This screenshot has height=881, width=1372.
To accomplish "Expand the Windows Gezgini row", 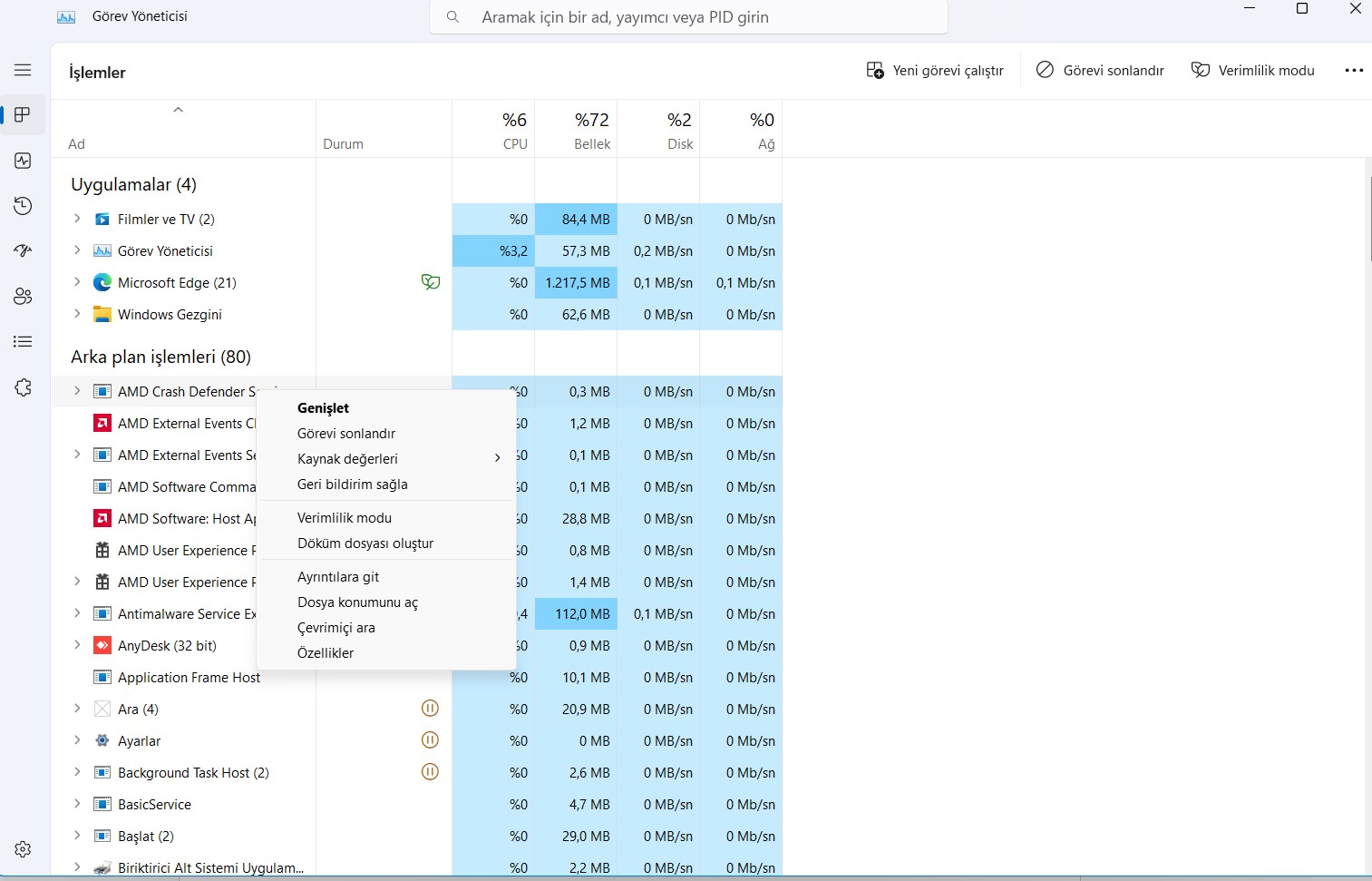I will click(x=77, y=314).
